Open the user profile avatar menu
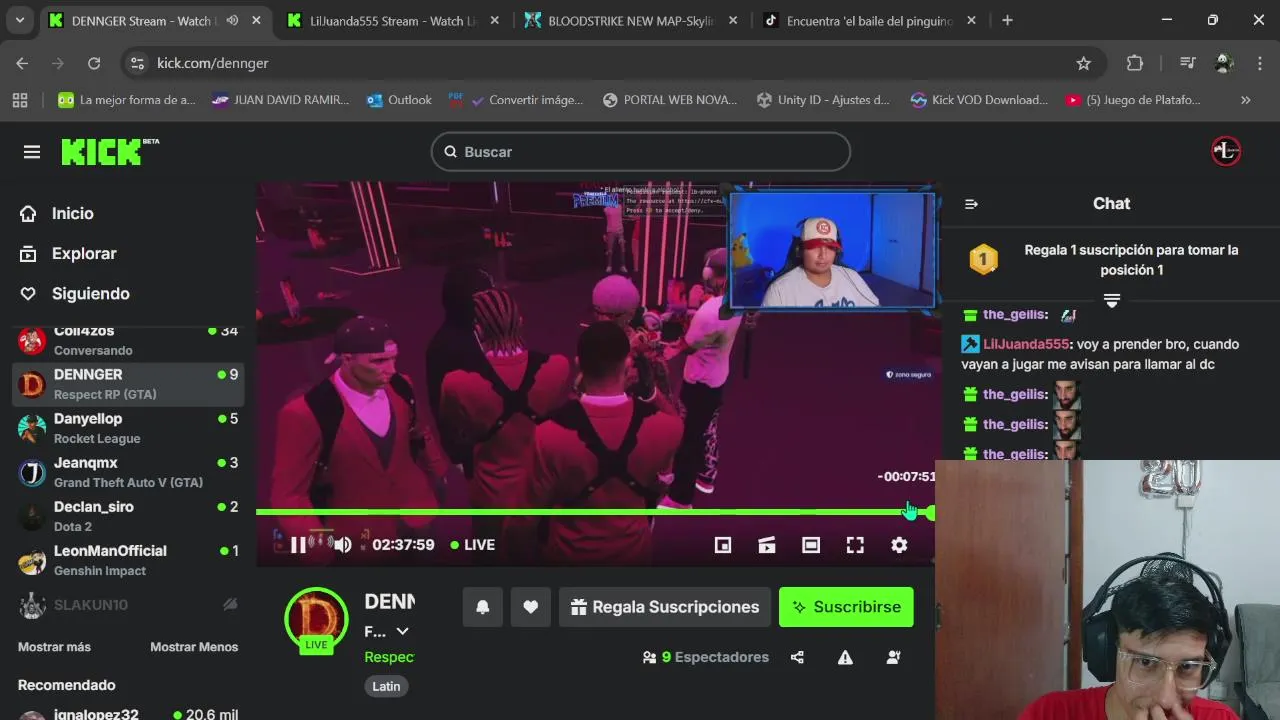This screenshot has height=720, width=1280. (x=1226, y=152)
